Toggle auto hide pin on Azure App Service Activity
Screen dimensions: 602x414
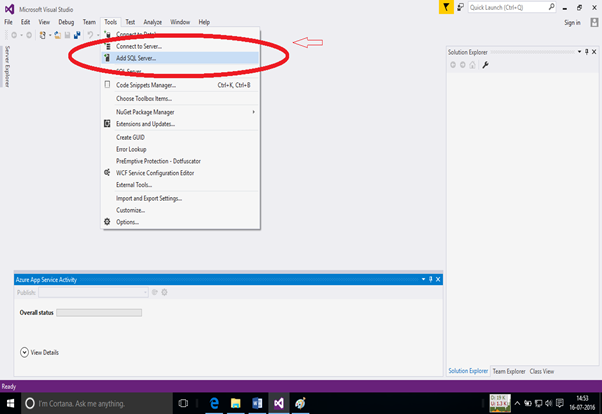[x=430, y=279]
